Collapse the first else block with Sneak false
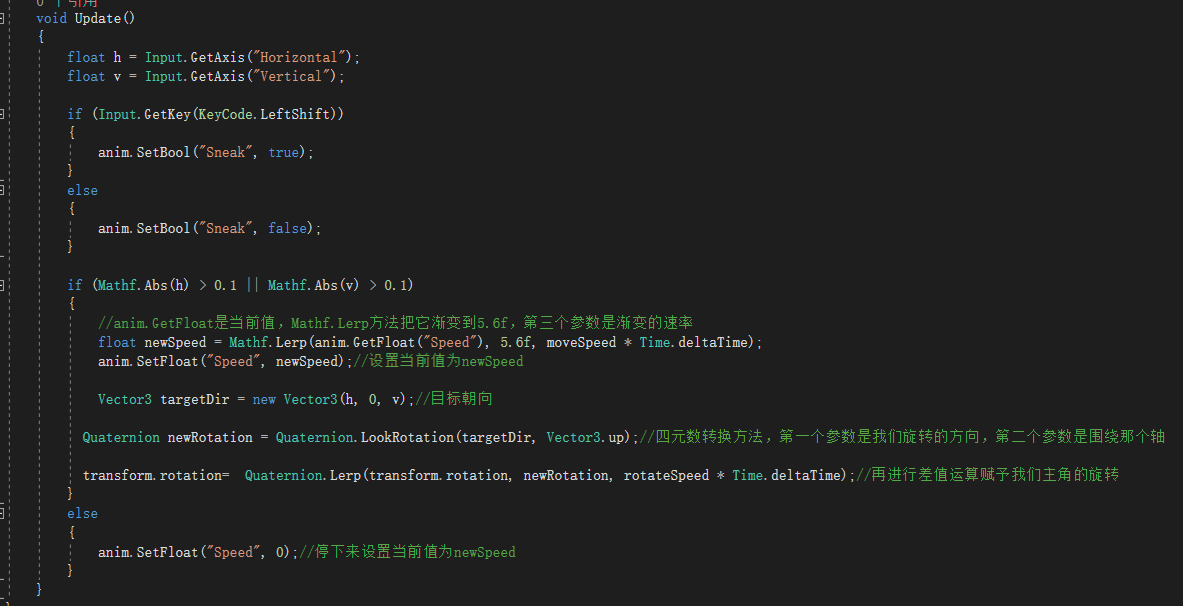 coord(3,190)
